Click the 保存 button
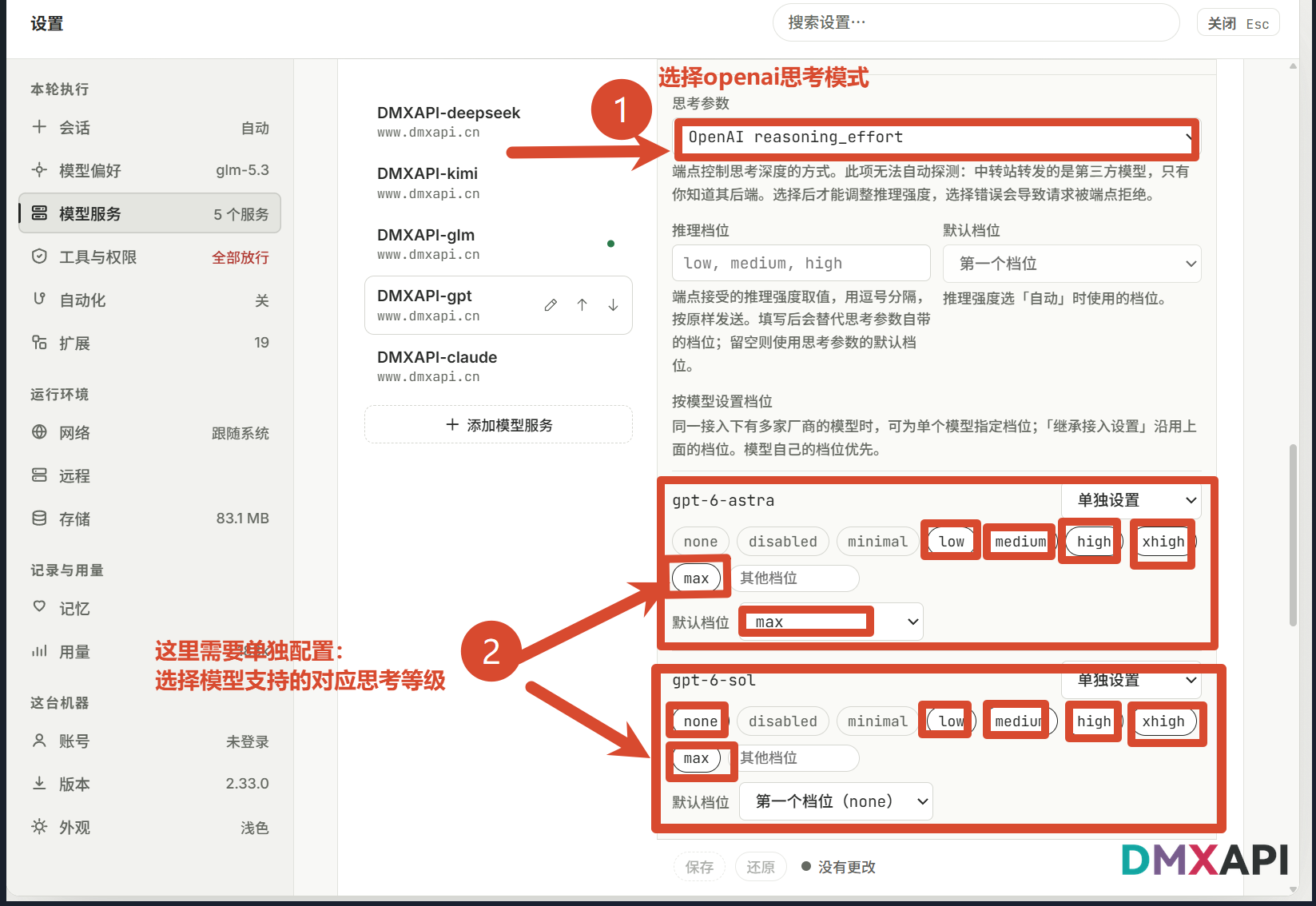This screenshot has width=1316, height=906. [x=699, y=867]
